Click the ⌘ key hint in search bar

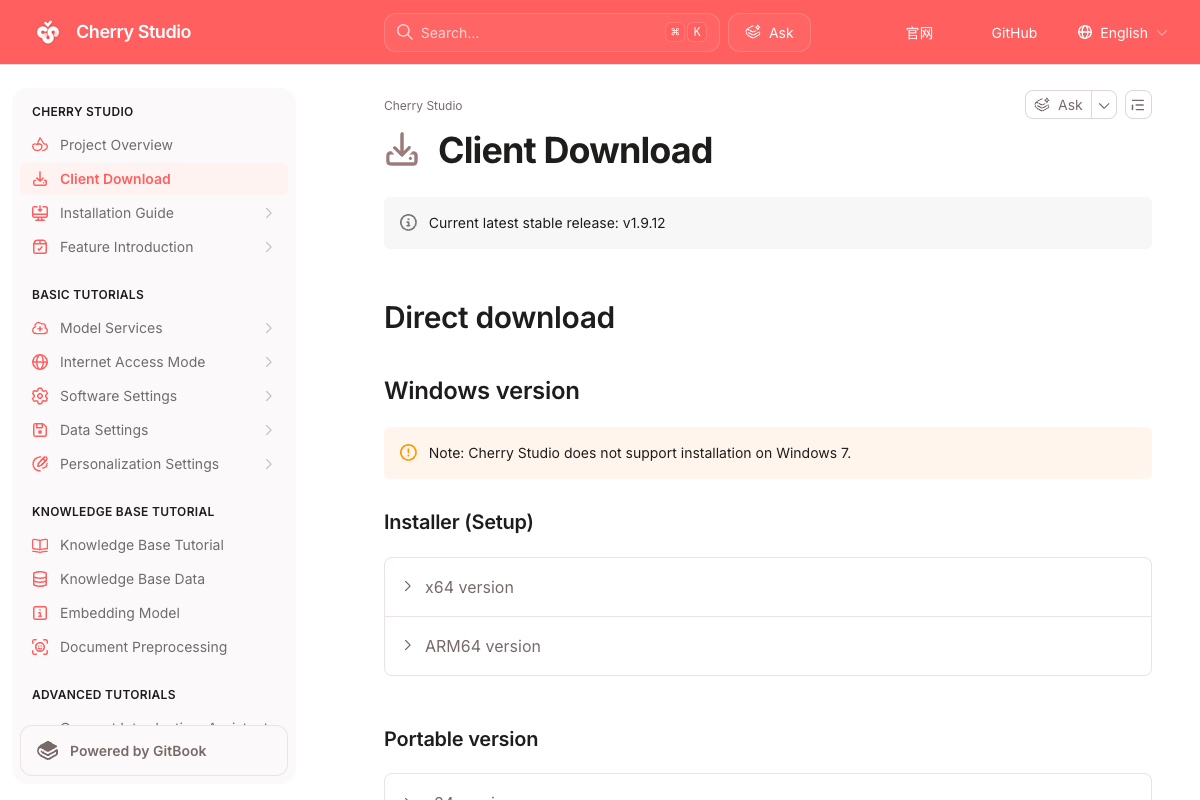(x=675, y=32)
